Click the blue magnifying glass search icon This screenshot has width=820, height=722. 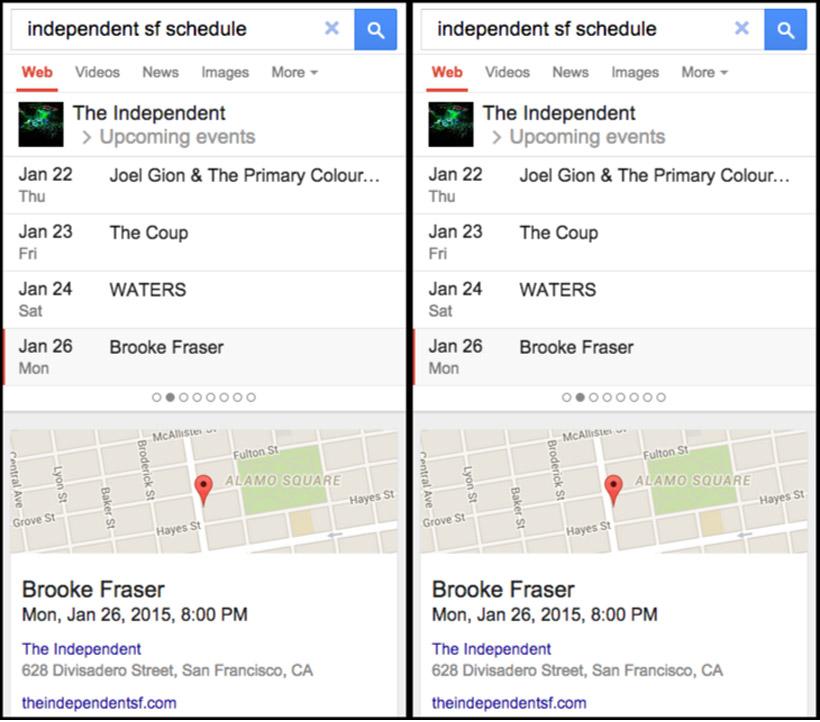coord(376,29)
